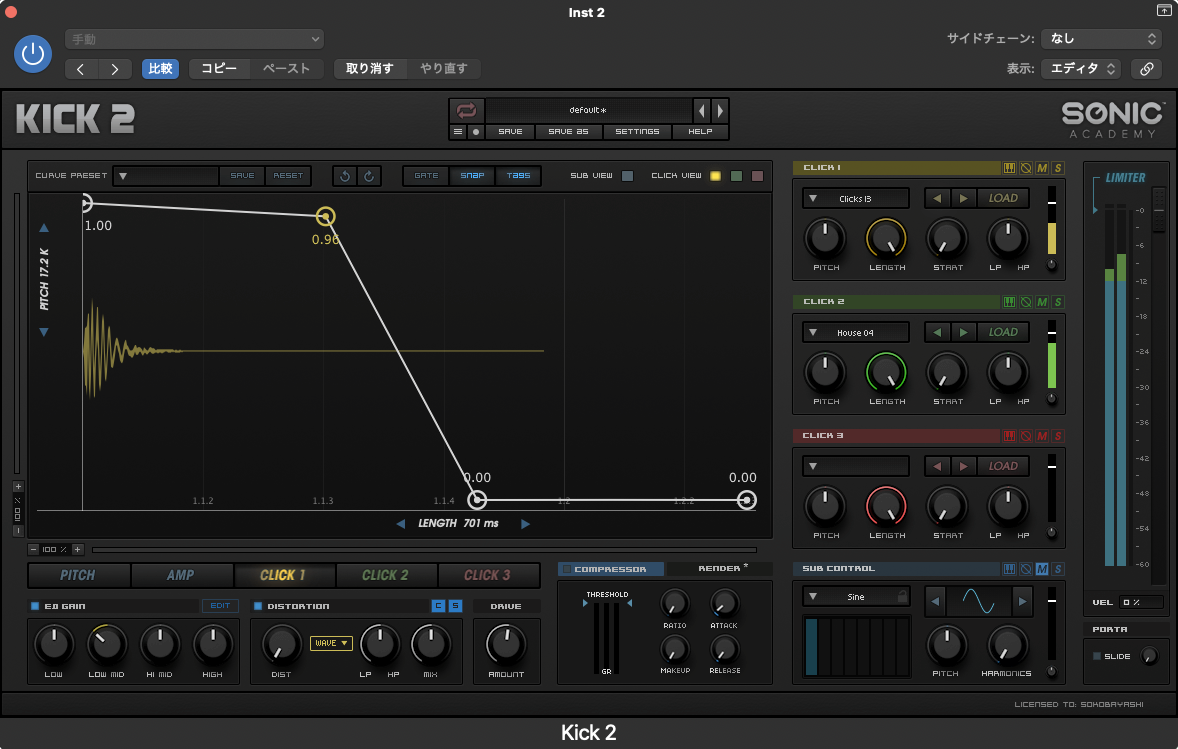Enable the Compressor checkbox
Screen dimensions: 1178x749
(567, 569)
